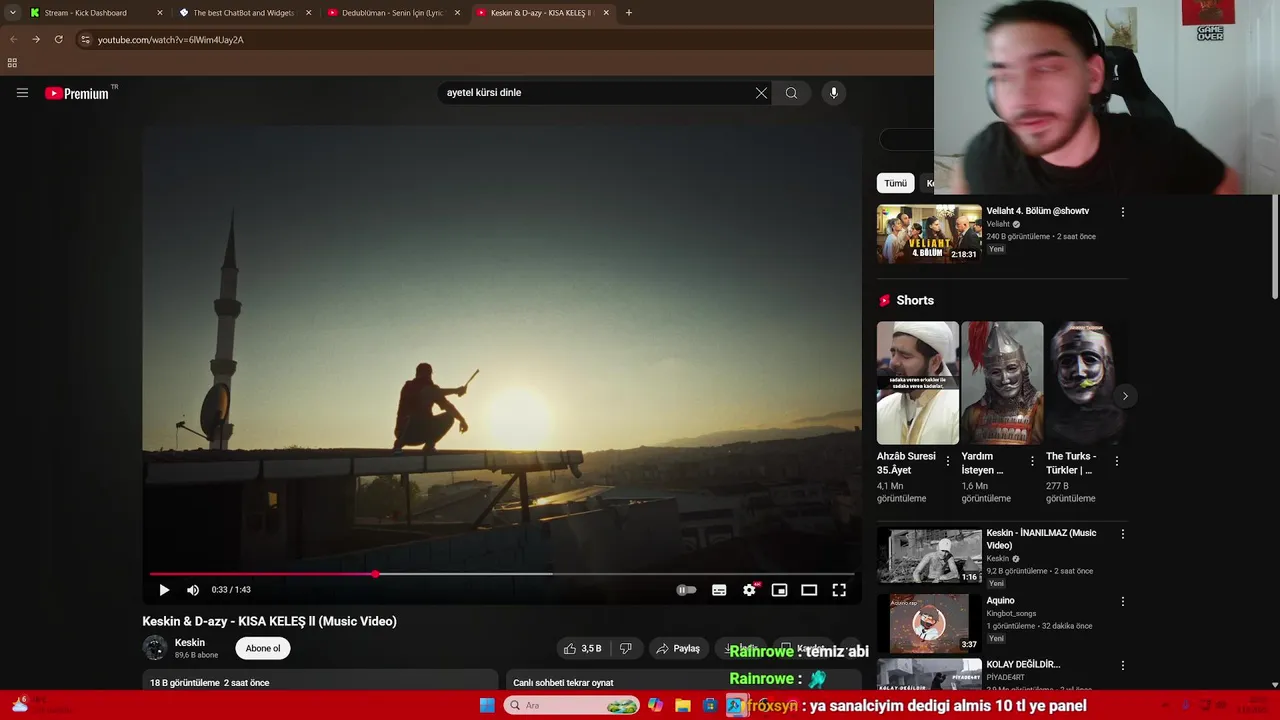Click the KOLAY DEĞİLDİR... video title

(x=1023, y=664)
